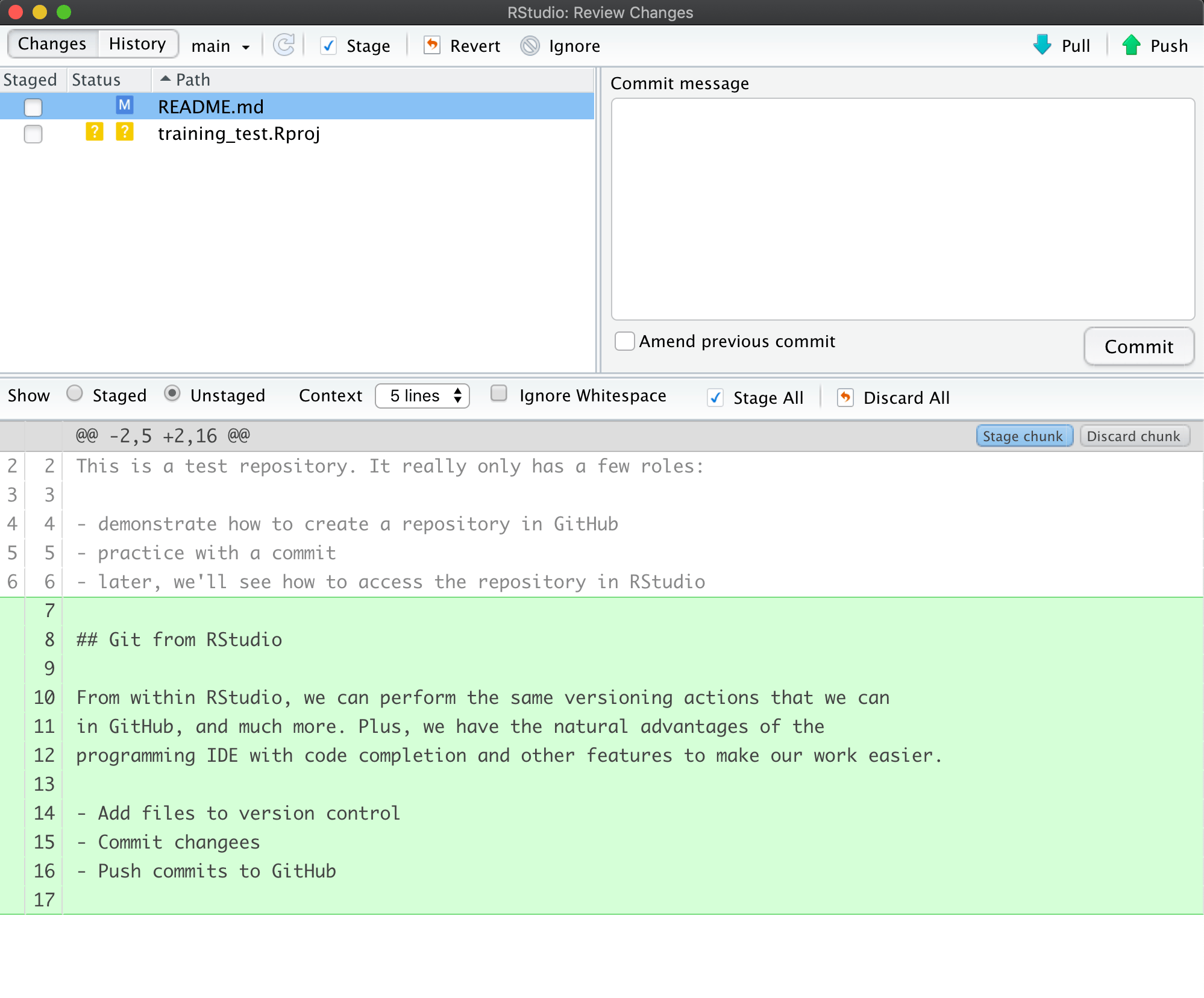Click the refresh icon in the toolbar
The width and height of the screenshot is (1204, 998).
tap(284, 45)
